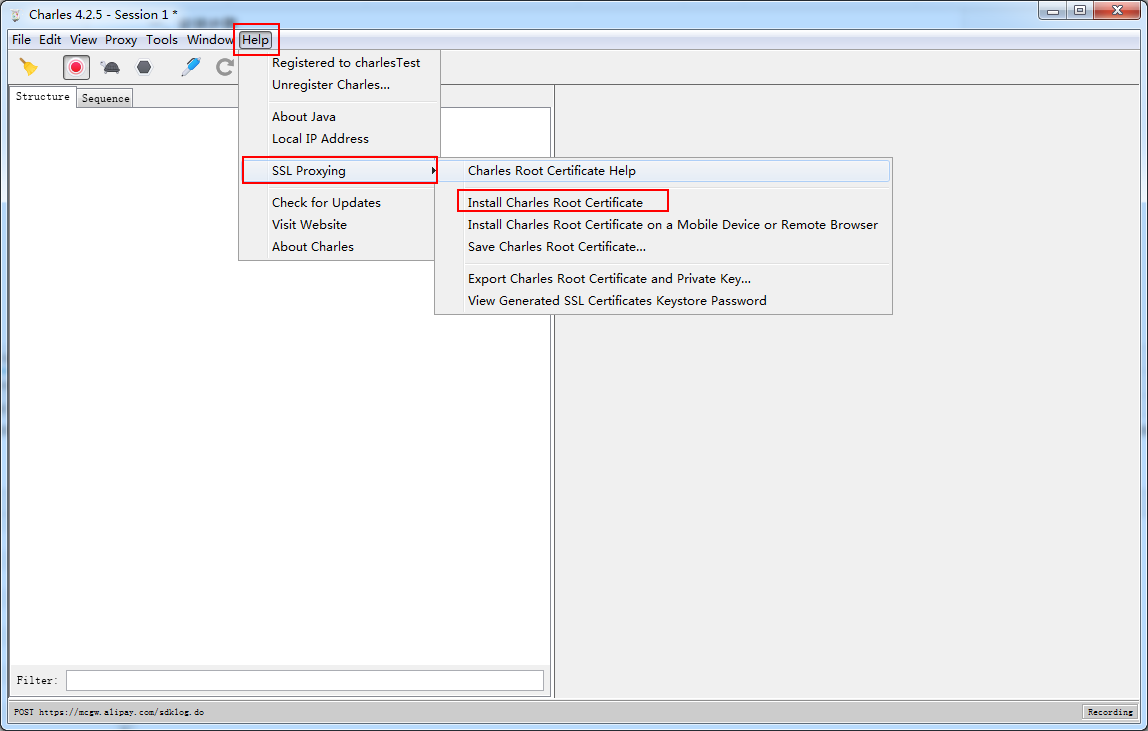This screenshot has width=1148, height=731.
Task: Open the Proxy menu
Action: (x=121, y=40)
